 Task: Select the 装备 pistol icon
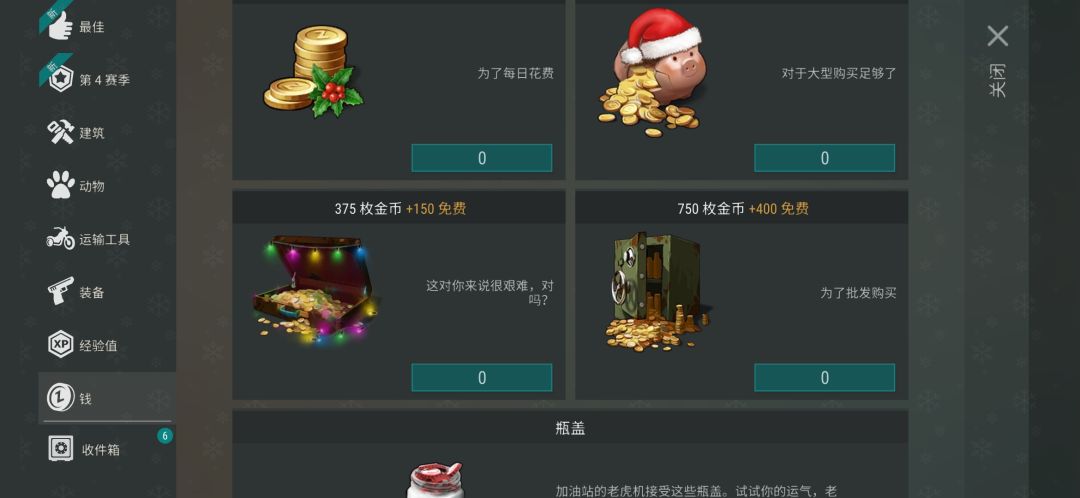(x=61, y=291)
